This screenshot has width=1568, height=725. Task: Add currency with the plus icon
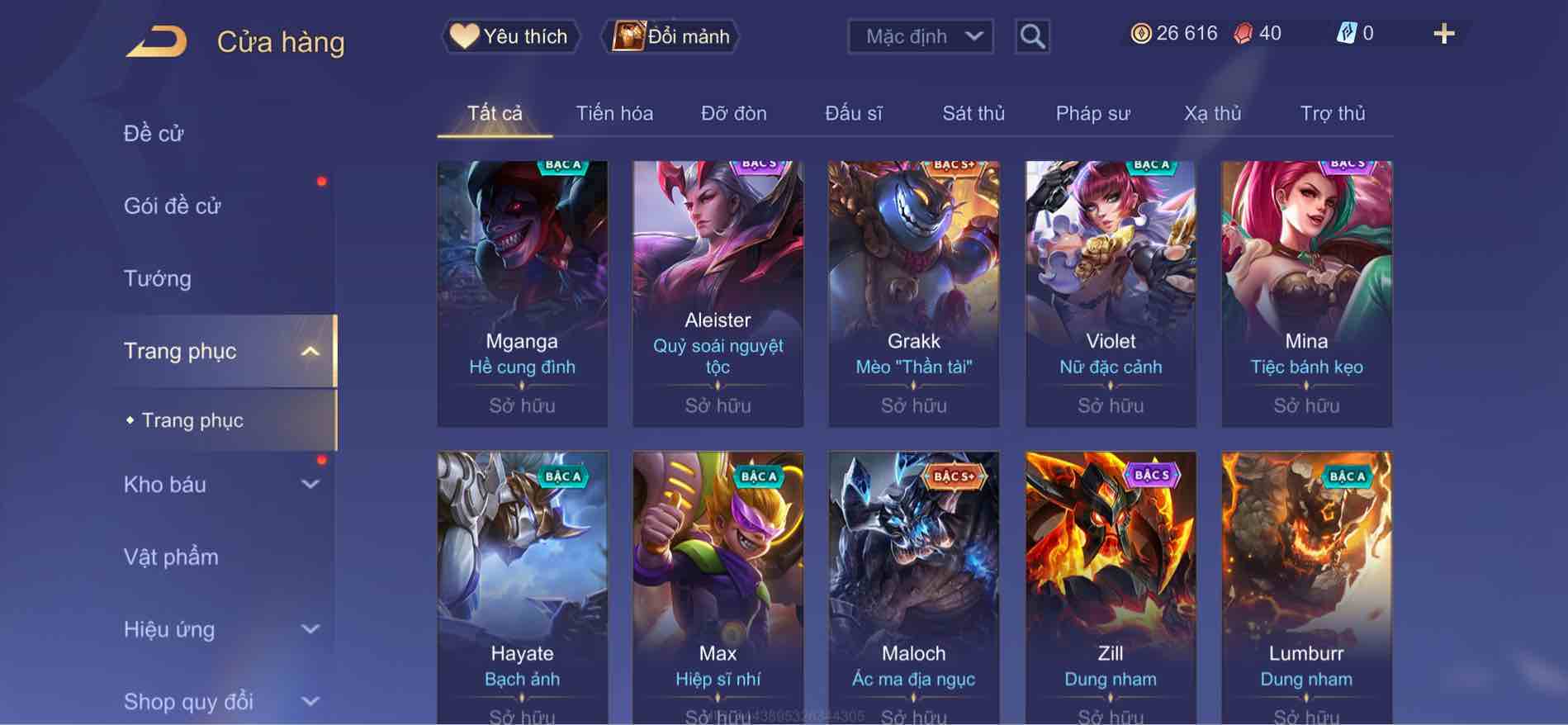click(1443, 34)
